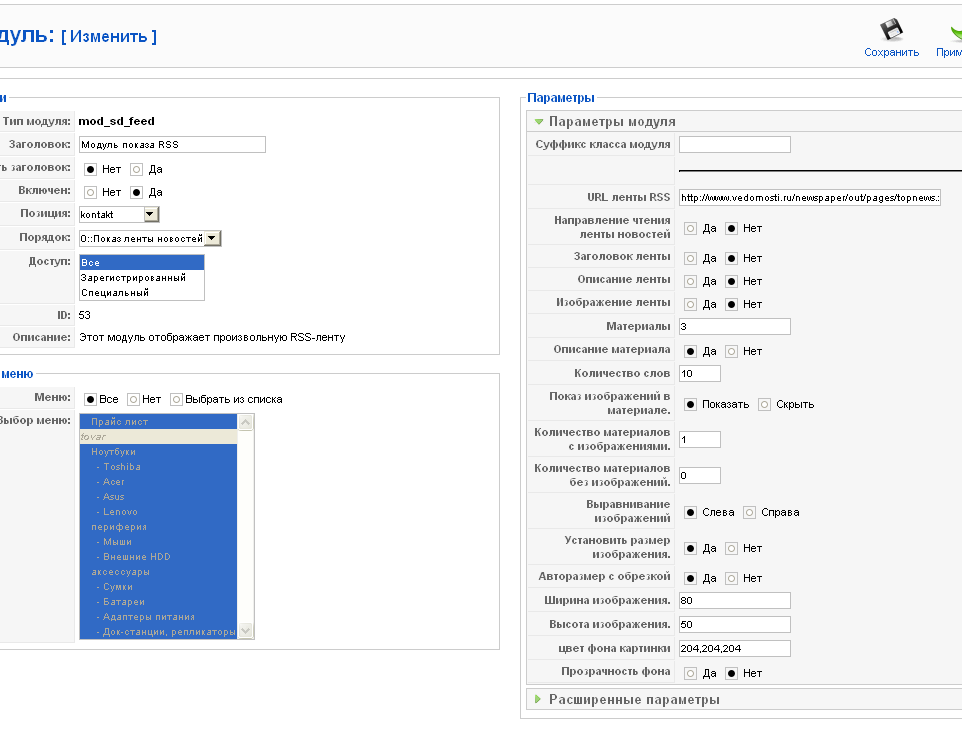Viewport: 962px width, 734px height.
Task: Set Авторазмер с обрезкой to Нет
Action: [731, 578]
